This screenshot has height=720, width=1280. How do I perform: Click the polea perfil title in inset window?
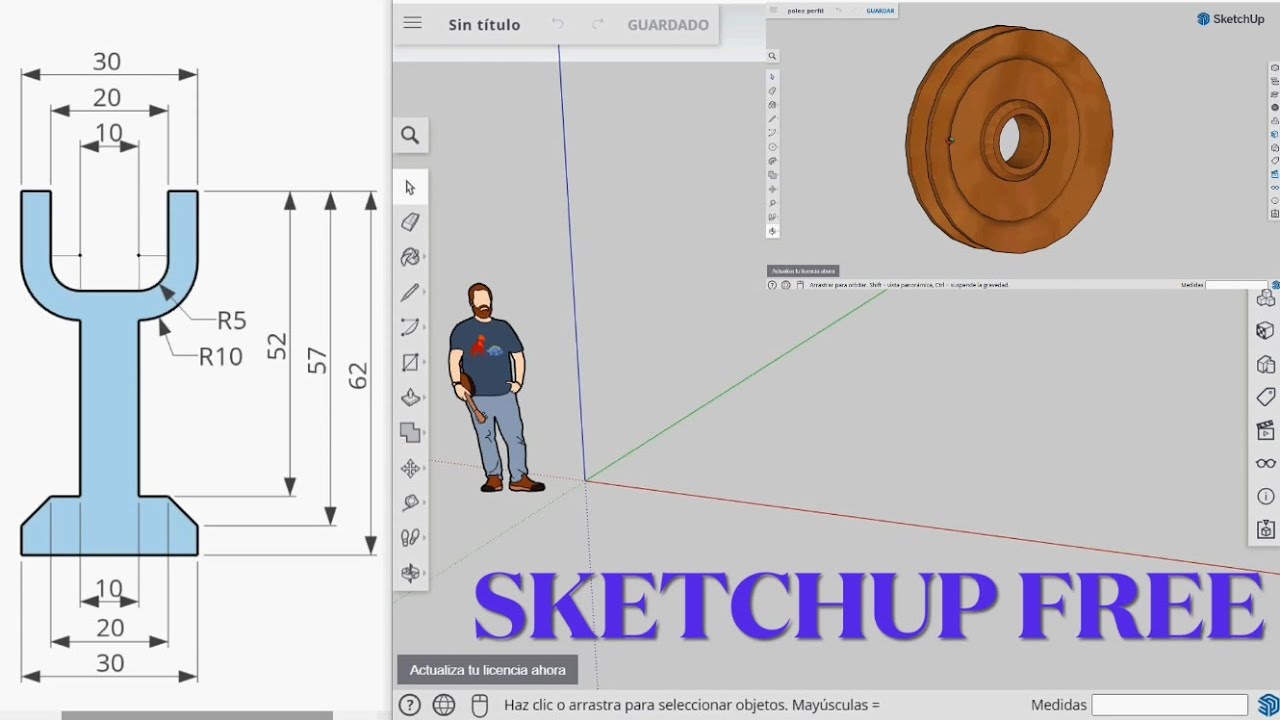[x=806, y=11]
